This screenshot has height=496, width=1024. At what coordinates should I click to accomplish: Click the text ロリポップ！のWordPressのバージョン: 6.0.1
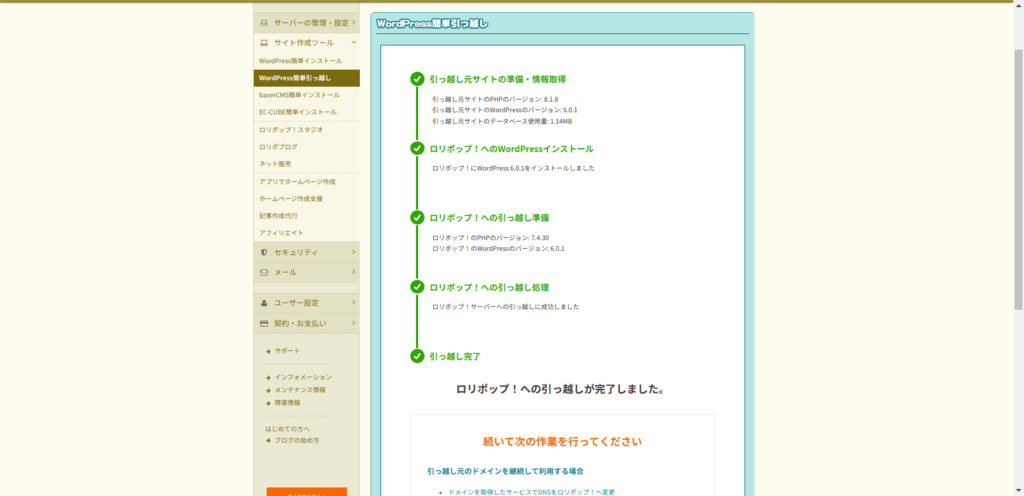[x=498, y=249]
